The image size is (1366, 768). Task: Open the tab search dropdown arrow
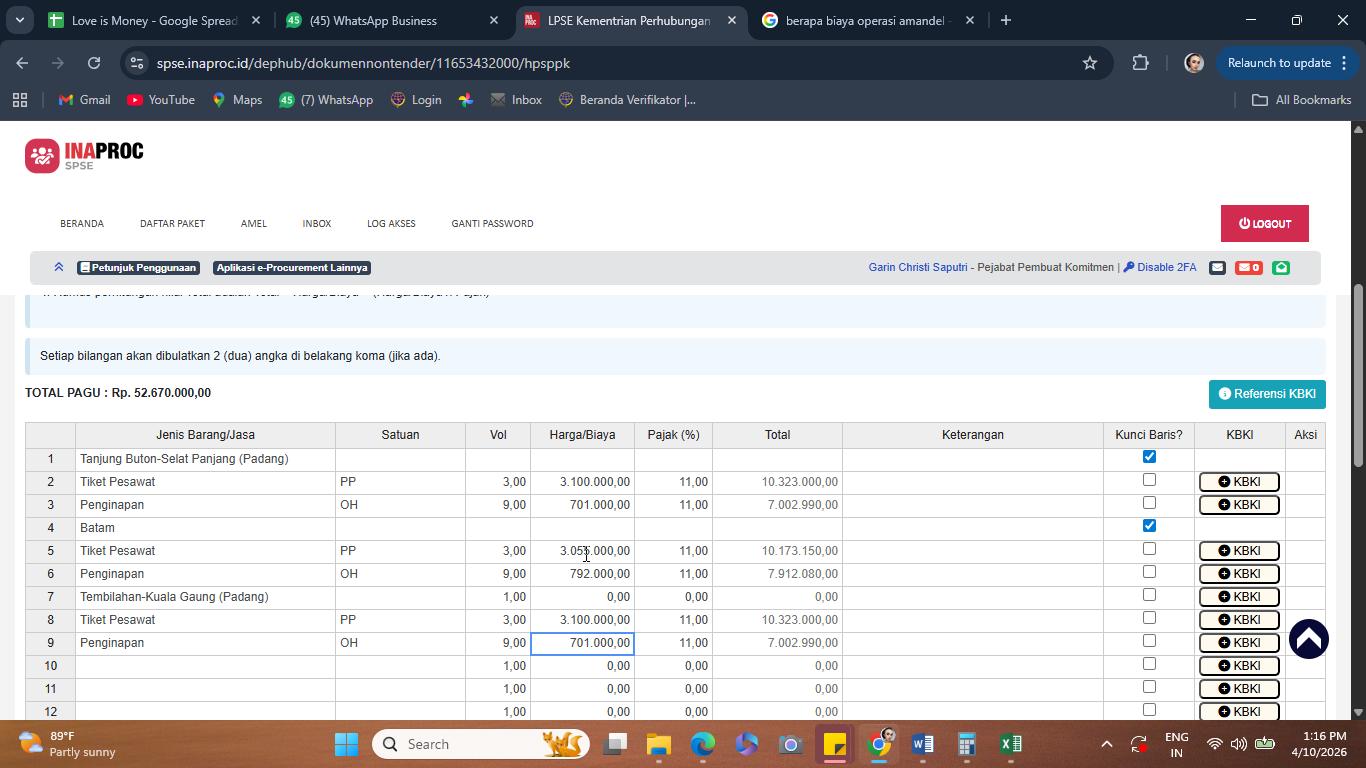coord(19,20)
